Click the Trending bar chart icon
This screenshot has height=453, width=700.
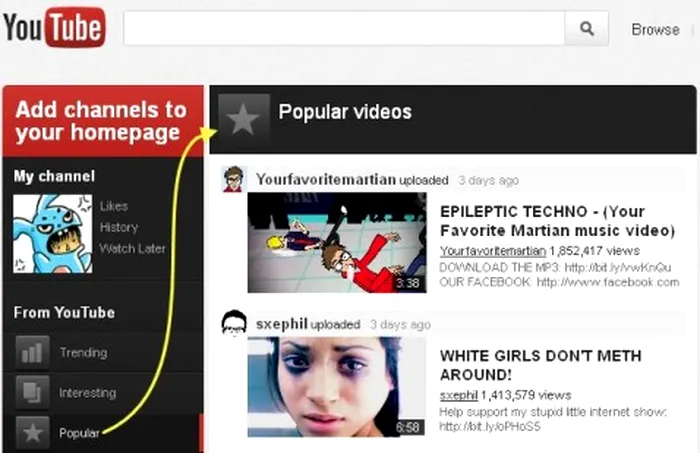(32, 353)
